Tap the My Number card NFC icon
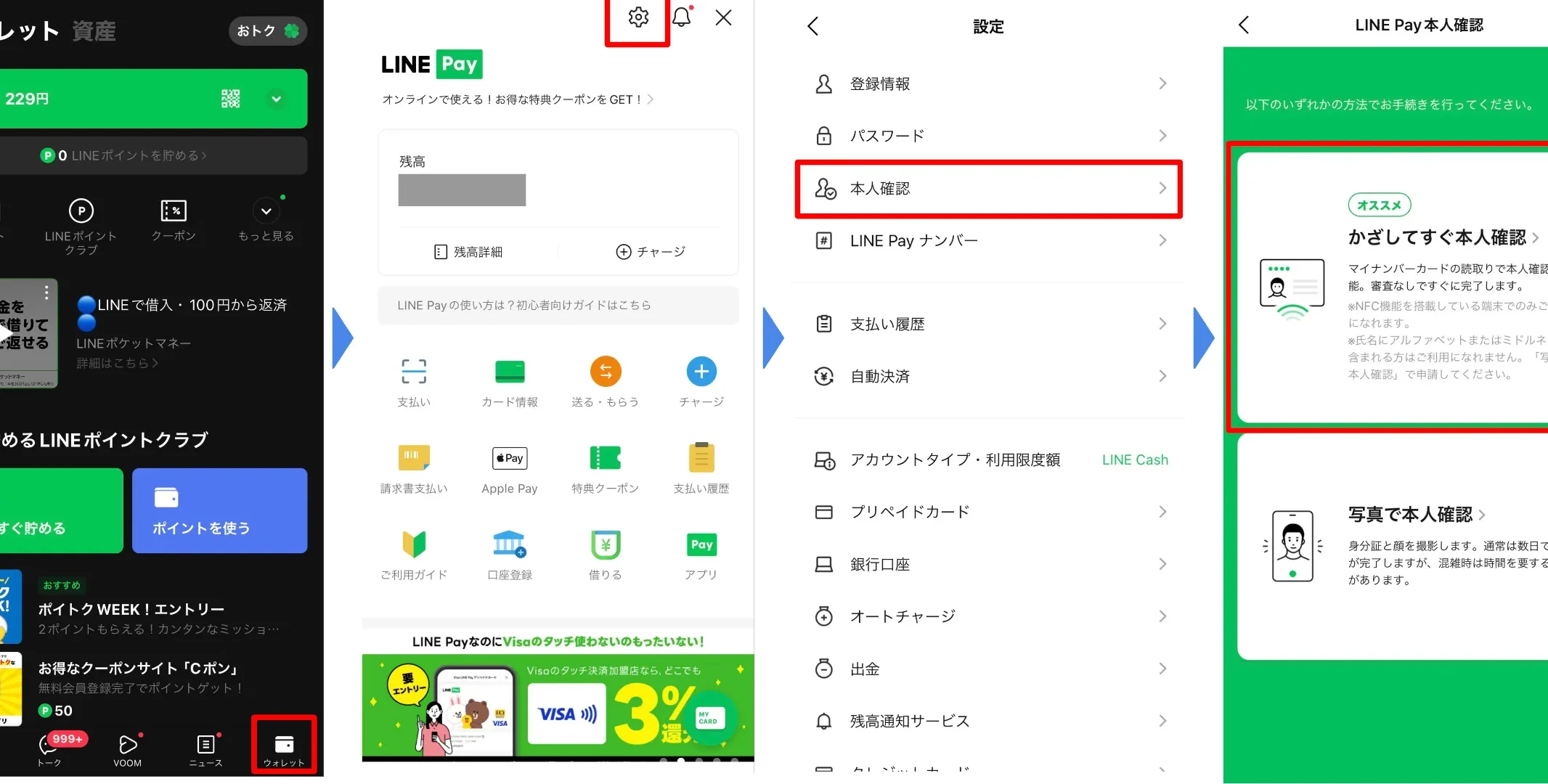The height and width of the screenshot is (784, 1548). click(x=1292, y=289)
